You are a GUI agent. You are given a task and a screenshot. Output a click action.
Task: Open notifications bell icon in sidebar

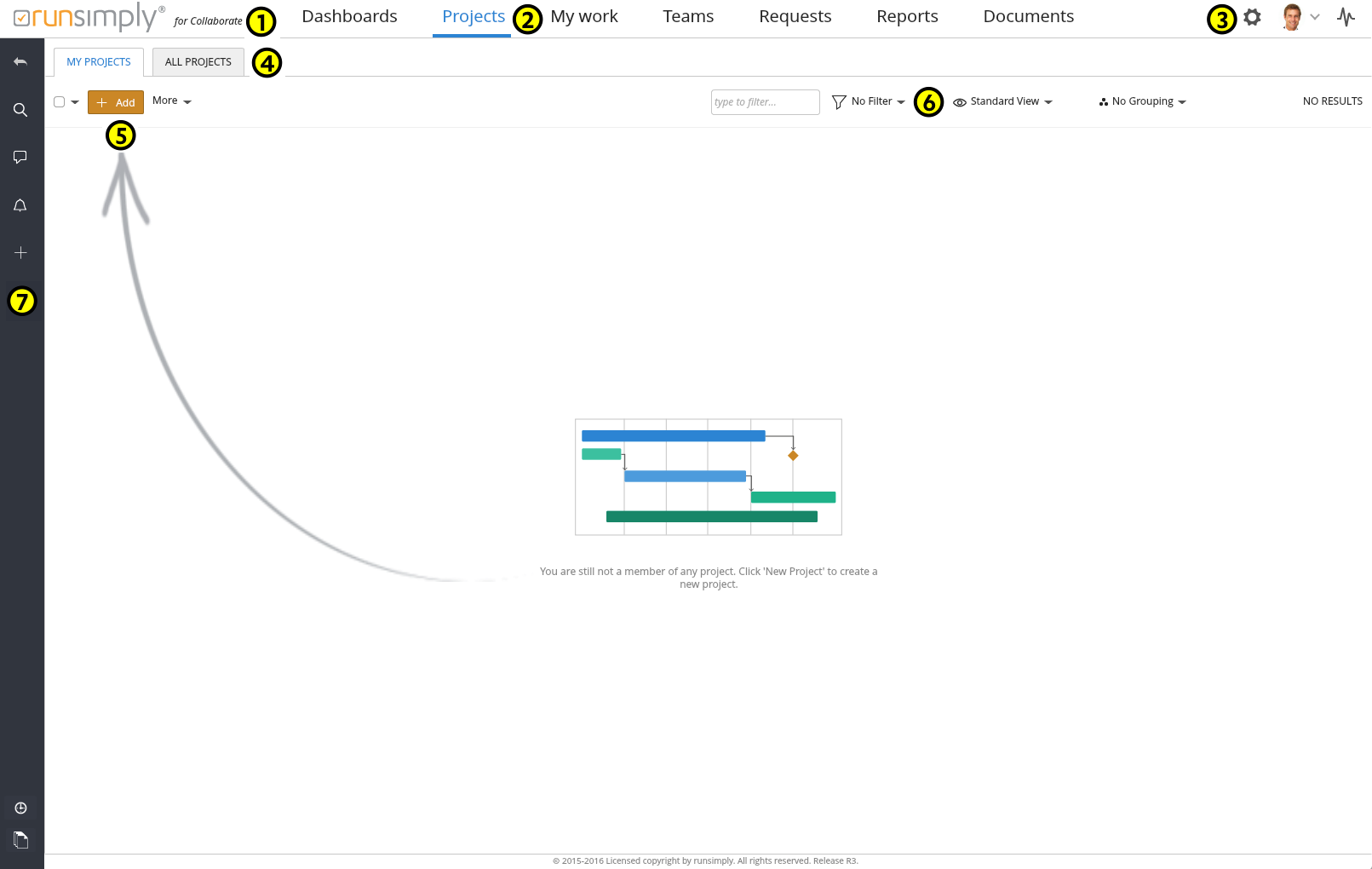pos(20,205)
